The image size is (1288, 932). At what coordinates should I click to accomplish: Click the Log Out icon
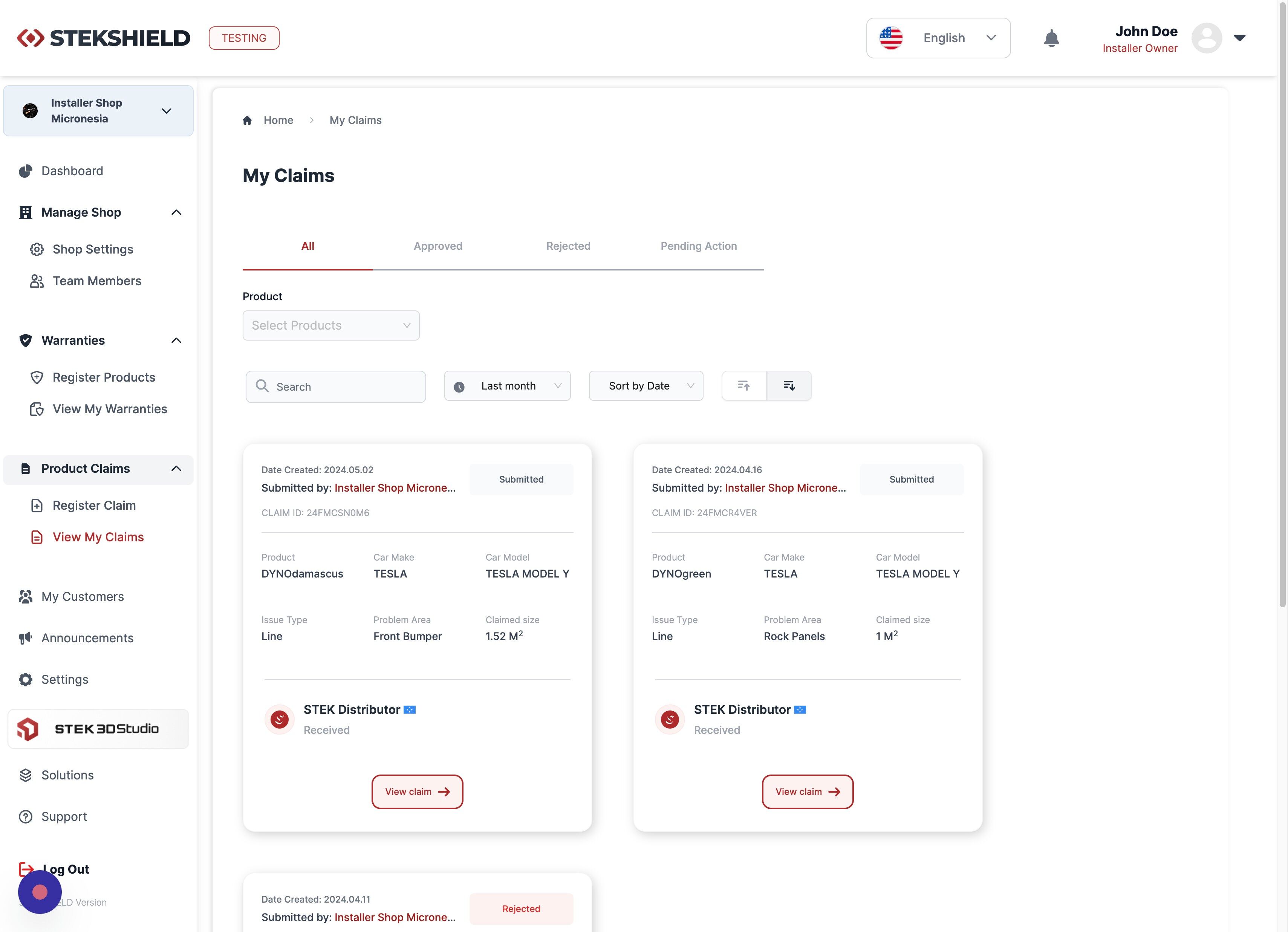coord(26,868)
